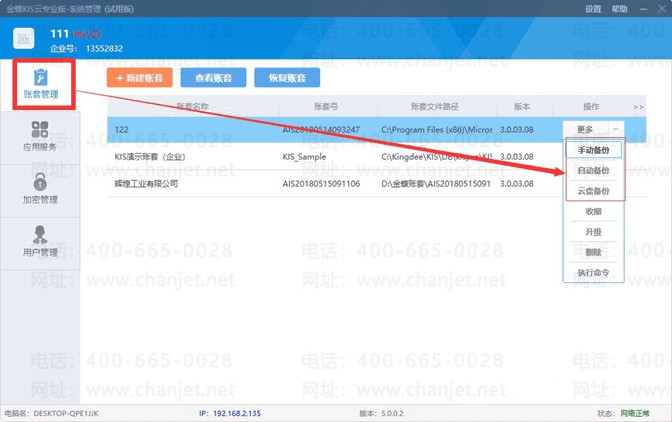Select 云盘备份 in the dropdown list
The width and height of the screenshot is (672, 422).
click(x=593, y=190)
